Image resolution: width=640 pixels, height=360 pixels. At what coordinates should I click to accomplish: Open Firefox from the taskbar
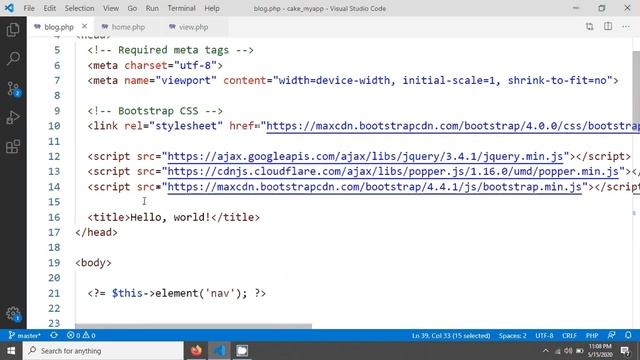tap(196, 351)
